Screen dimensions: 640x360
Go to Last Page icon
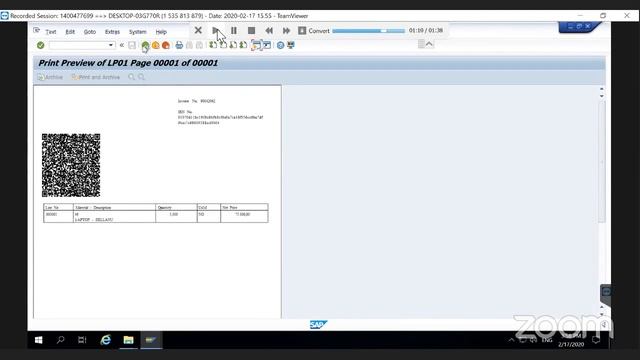[x=243, y=45]
